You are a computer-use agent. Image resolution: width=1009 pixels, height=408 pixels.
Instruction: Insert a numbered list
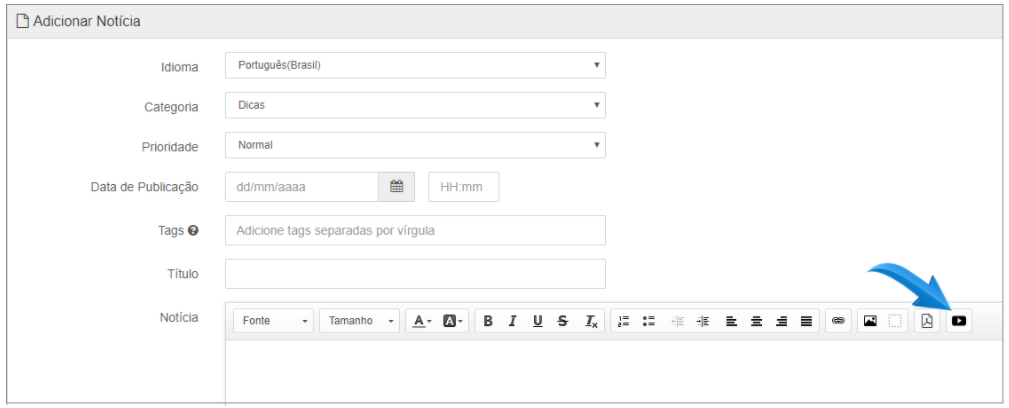coord(623,320)
